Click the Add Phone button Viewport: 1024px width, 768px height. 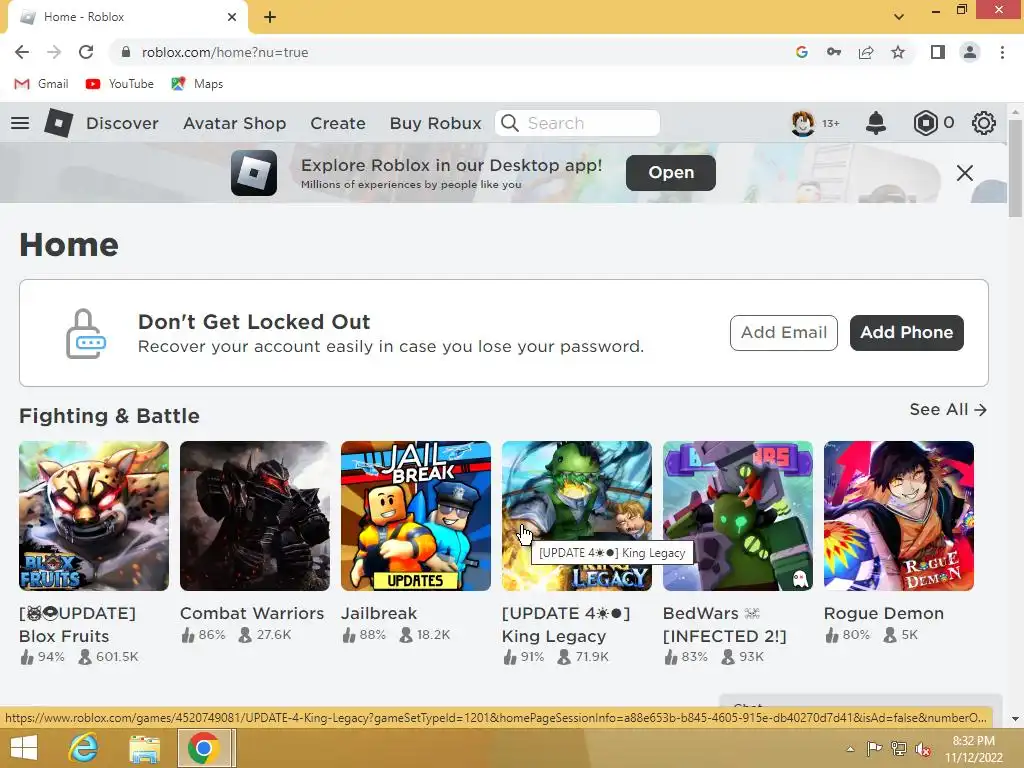(906, 332)
